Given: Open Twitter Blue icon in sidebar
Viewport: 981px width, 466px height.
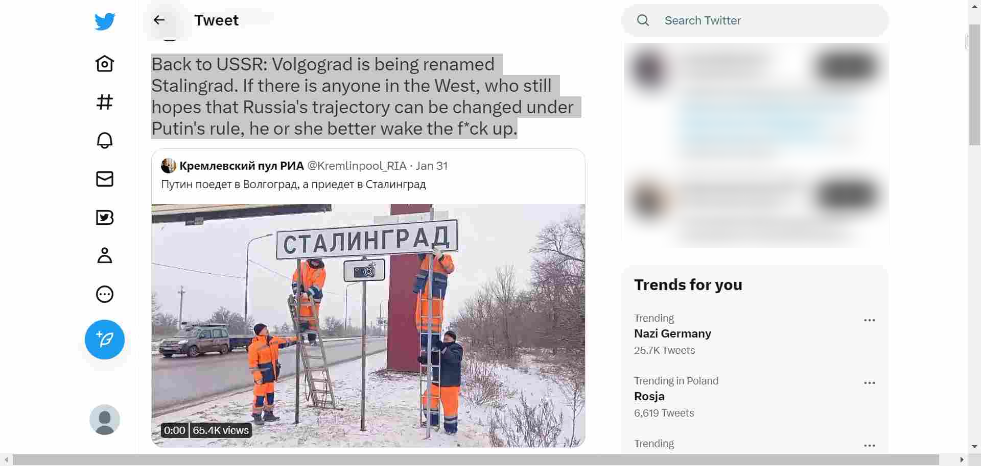Looking at the screenshot, I should (x=104, y=217).
